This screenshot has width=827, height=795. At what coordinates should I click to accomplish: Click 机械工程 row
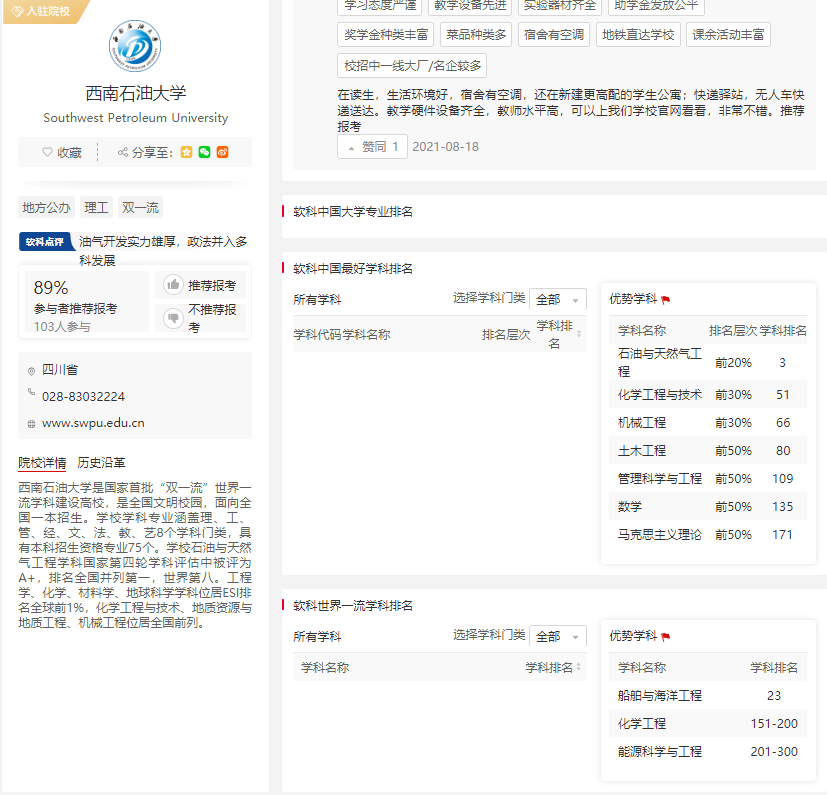point(708,422)
